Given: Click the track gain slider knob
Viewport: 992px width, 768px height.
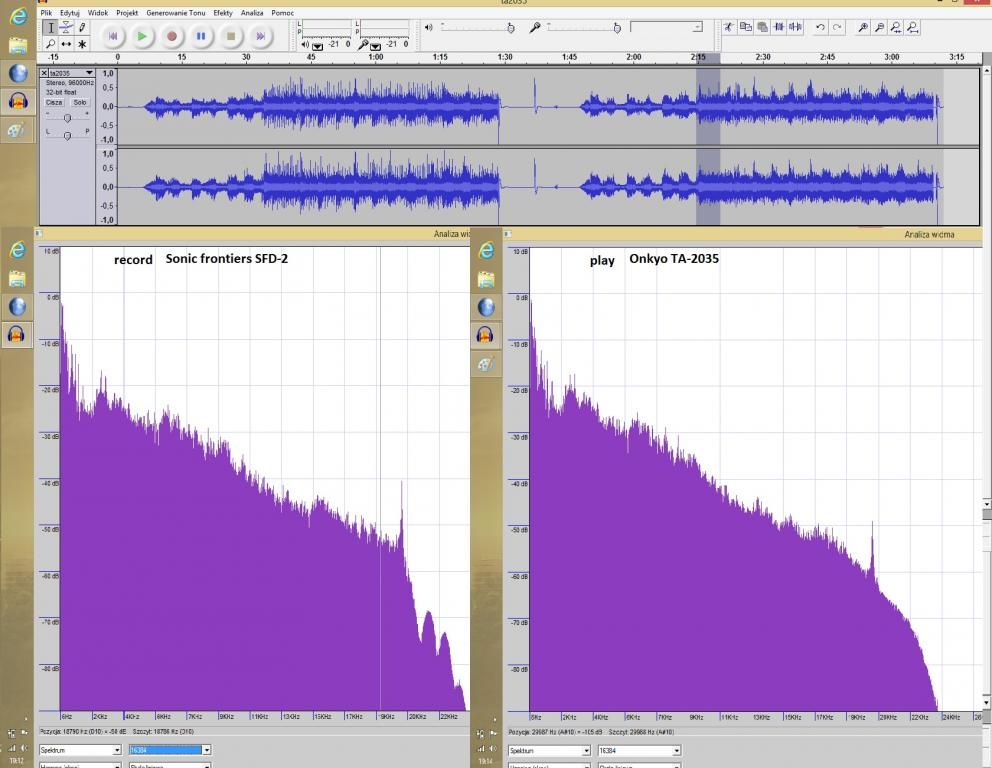Looking at the screenshot, I should (x=68, y=118).
